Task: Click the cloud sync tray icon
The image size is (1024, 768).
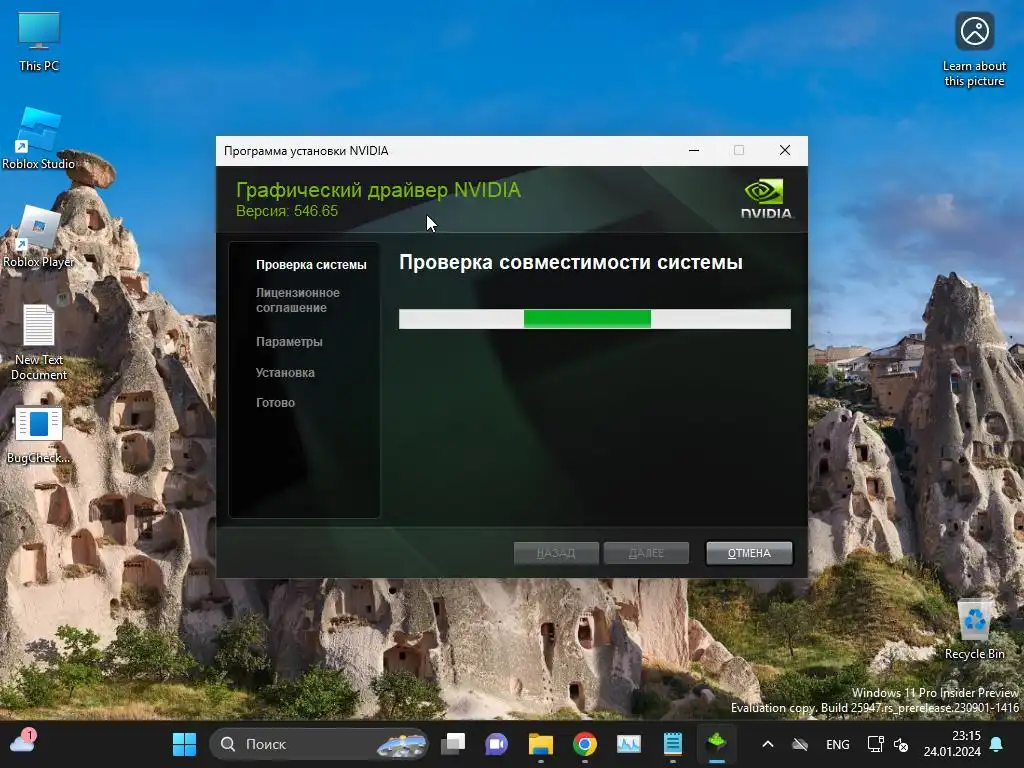Action: pyautogui.click(x=800, y=744)
